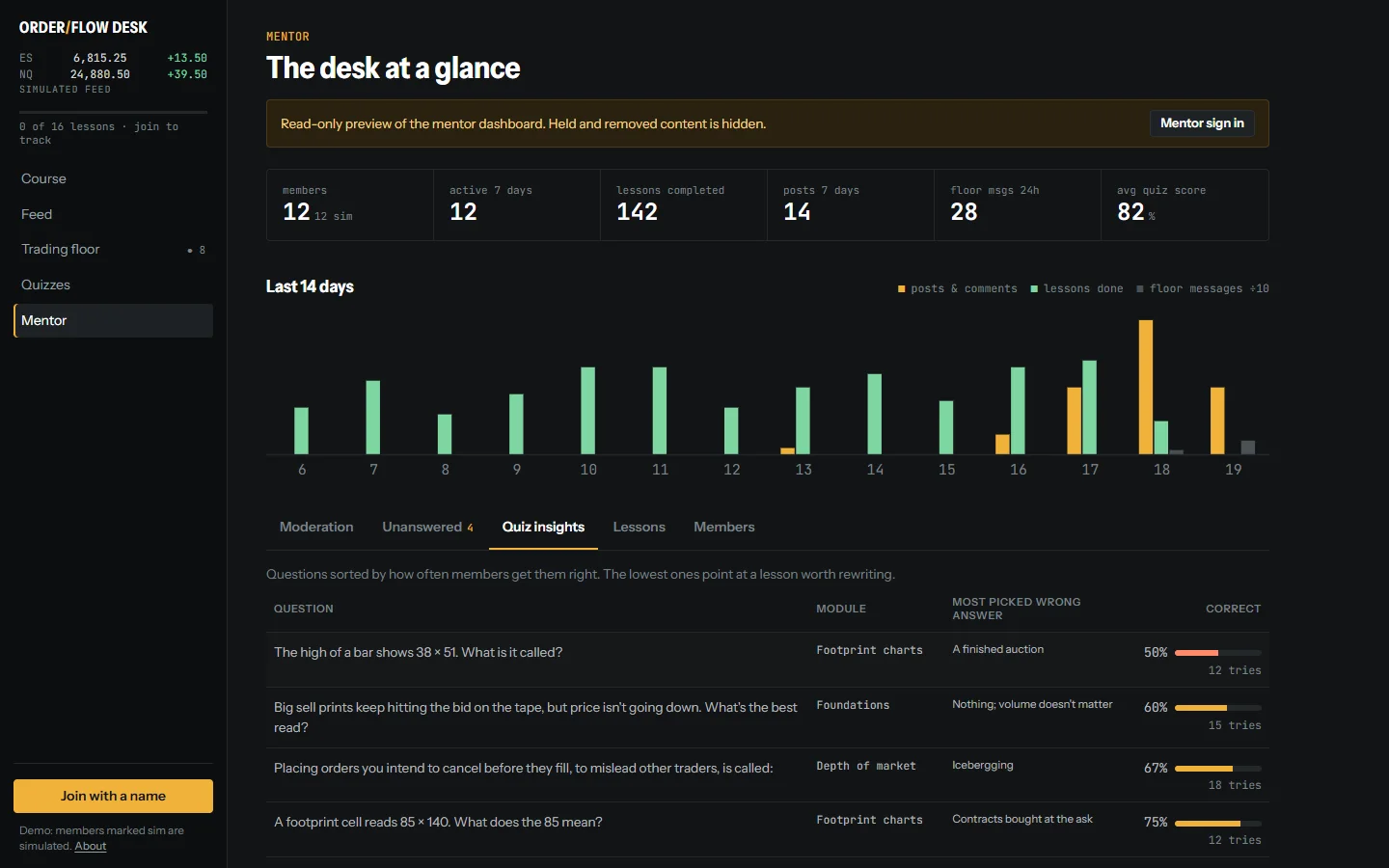Click question 'A footprint cell reads 85 × 140'
The height and width of the screenshot is (868, 1389).
click(x=438, y=823)
